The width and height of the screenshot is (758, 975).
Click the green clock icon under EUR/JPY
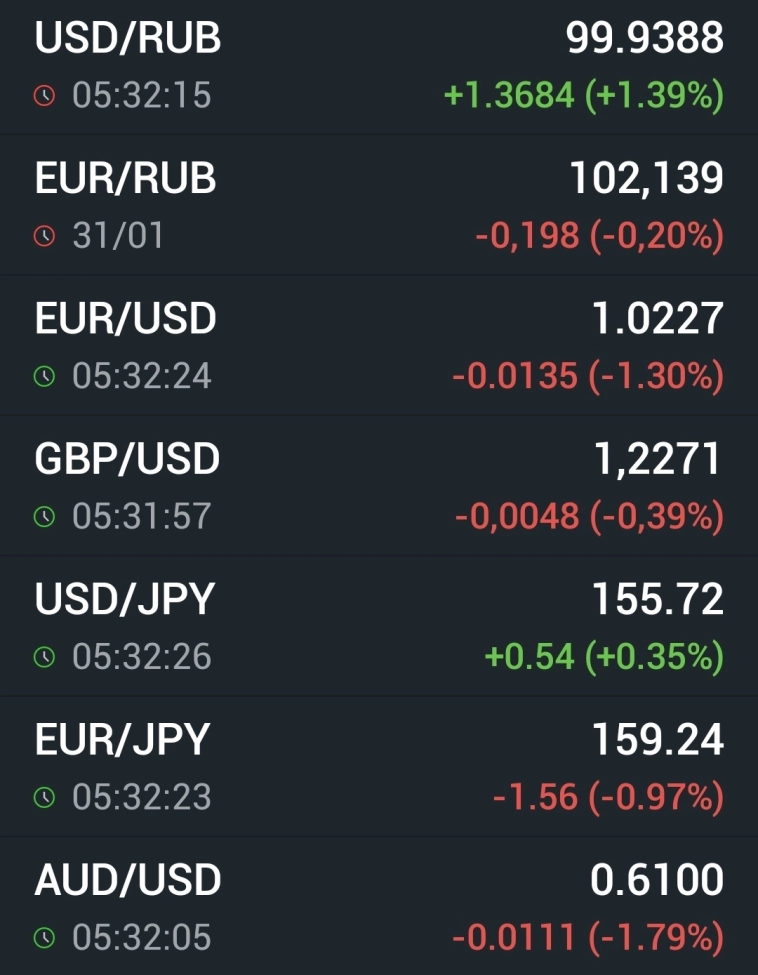pos(44,797)
